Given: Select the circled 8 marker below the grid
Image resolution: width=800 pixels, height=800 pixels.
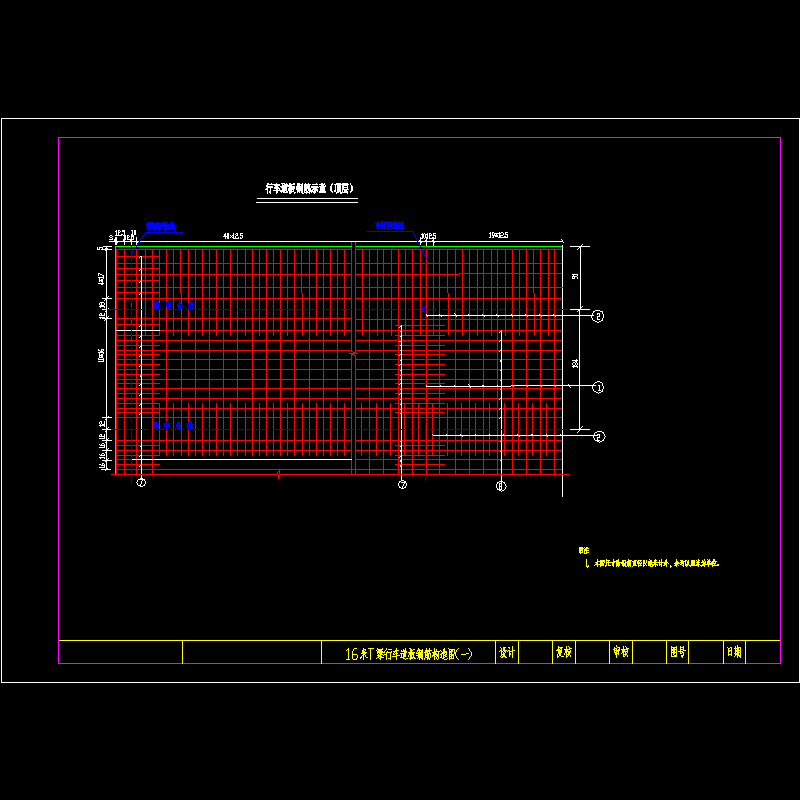Looking at the screenshot, I should (501, 486).
